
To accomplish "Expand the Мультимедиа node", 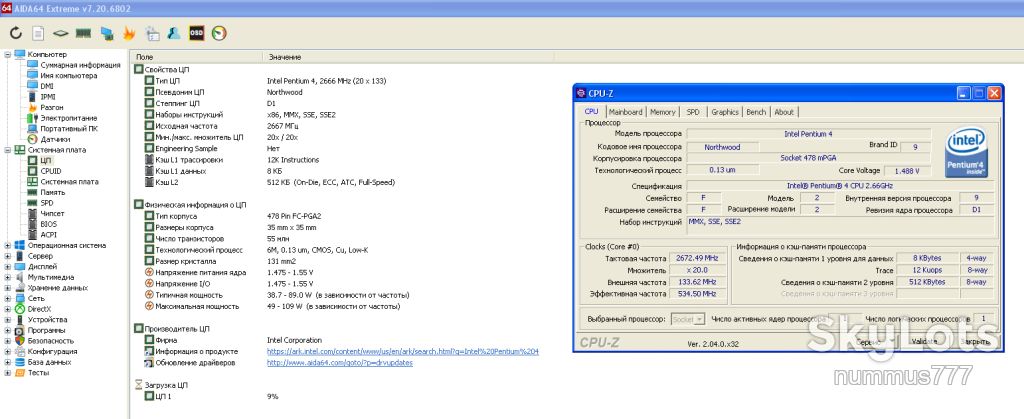I will [7, 277].
